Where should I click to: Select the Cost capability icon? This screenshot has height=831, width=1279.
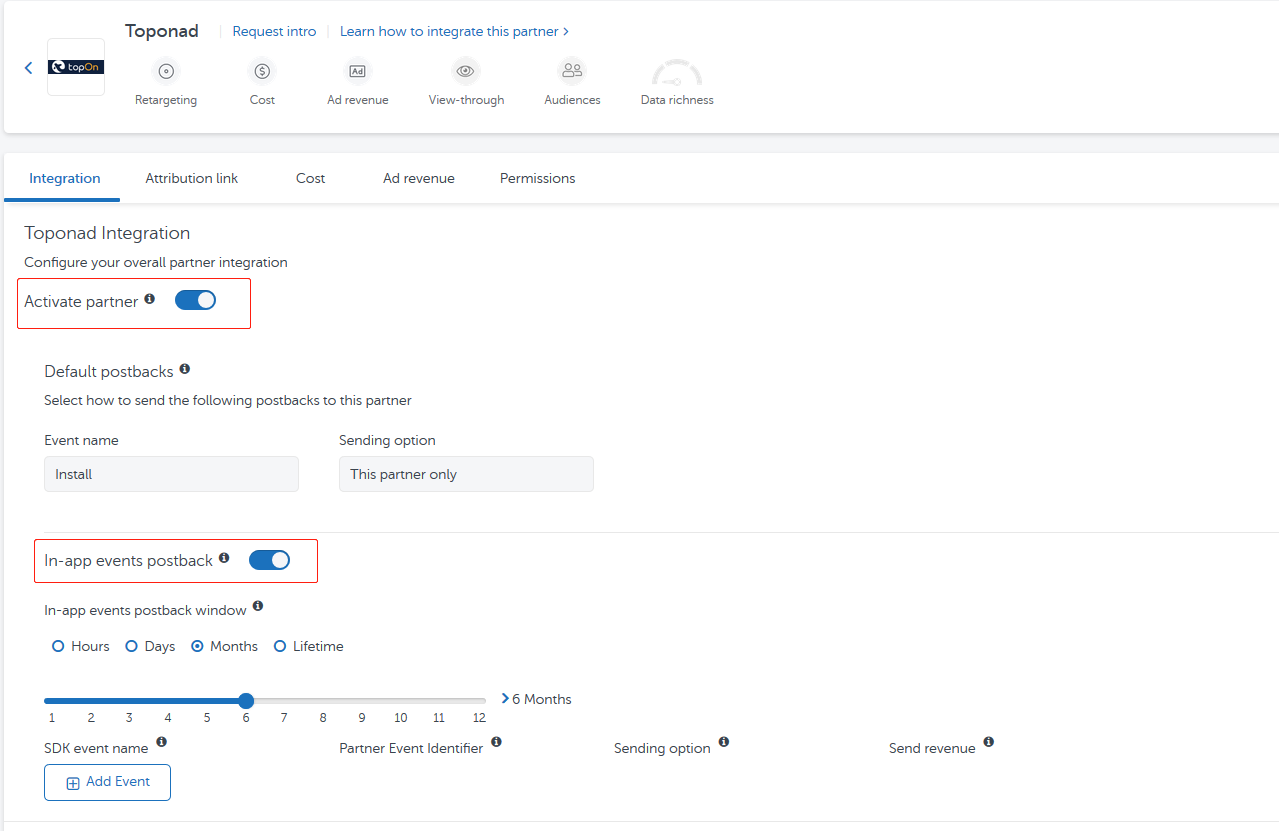(x=261, y=71)
